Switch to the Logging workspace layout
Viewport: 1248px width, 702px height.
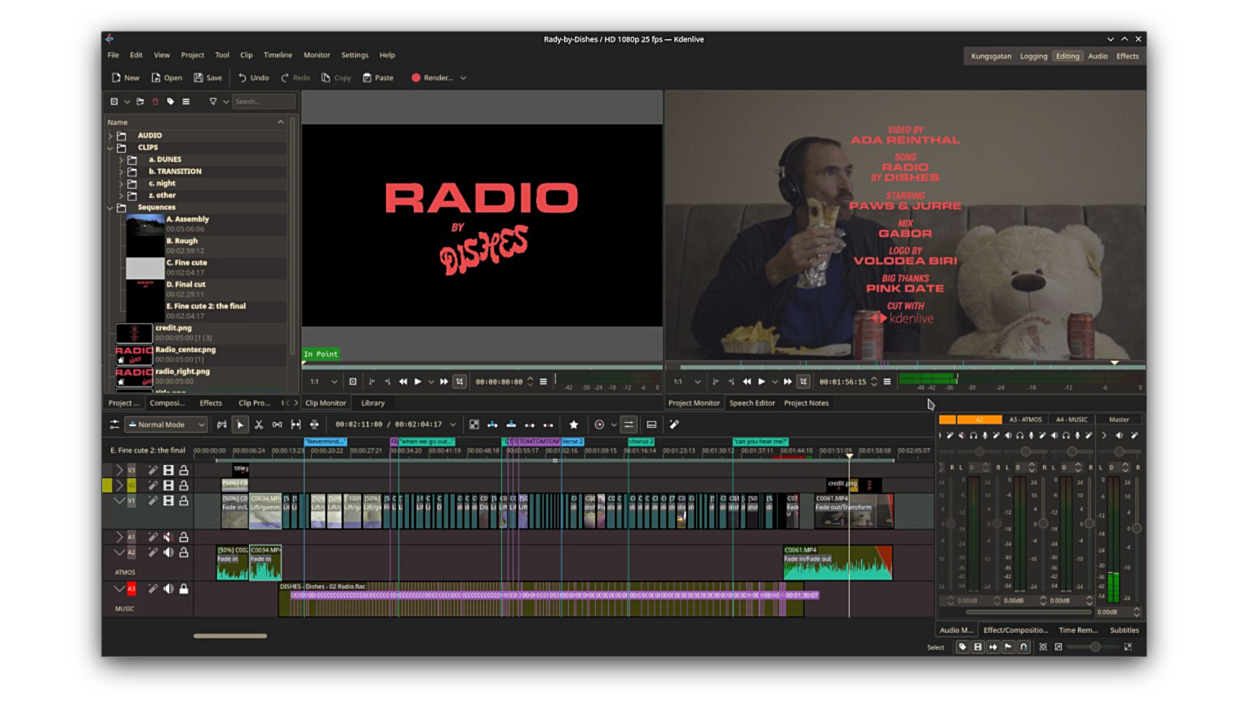[1033, 56]
